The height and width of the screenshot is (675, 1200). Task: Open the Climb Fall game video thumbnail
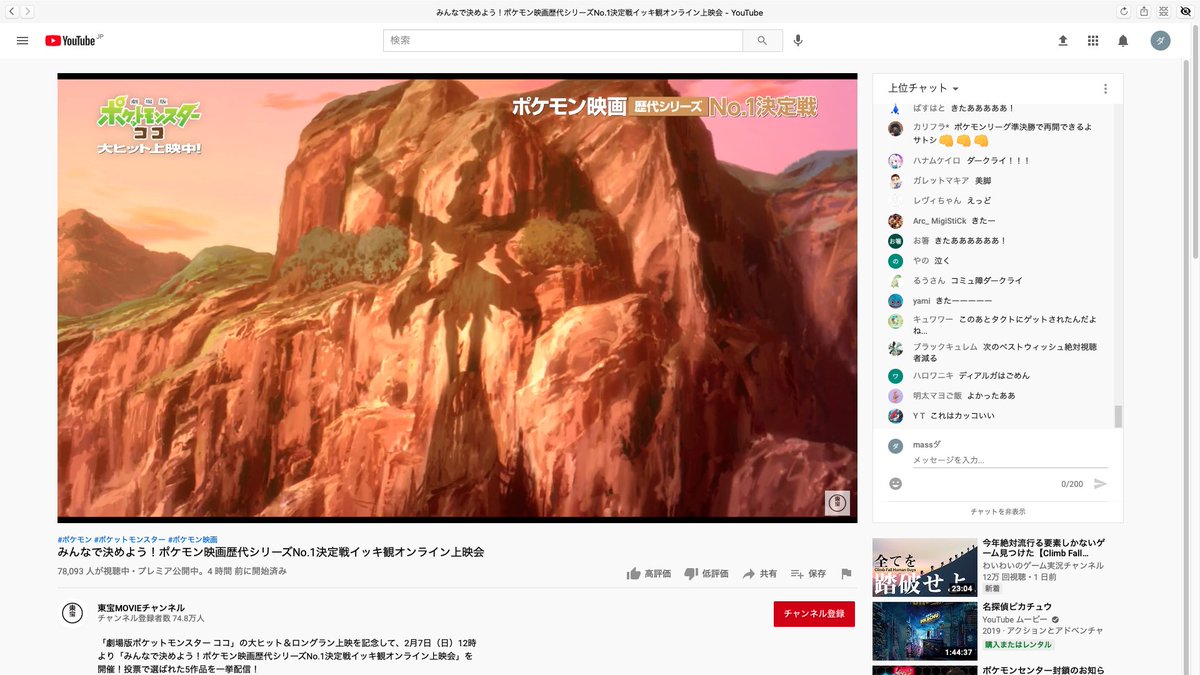pos(924,568)
